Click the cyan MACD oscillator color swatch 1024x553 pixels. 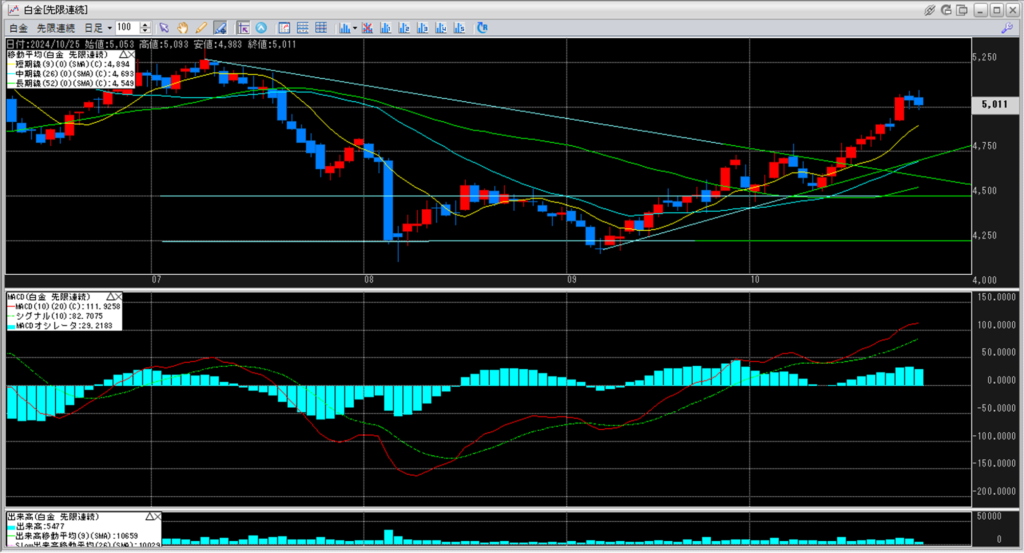[x=10, y=327]
